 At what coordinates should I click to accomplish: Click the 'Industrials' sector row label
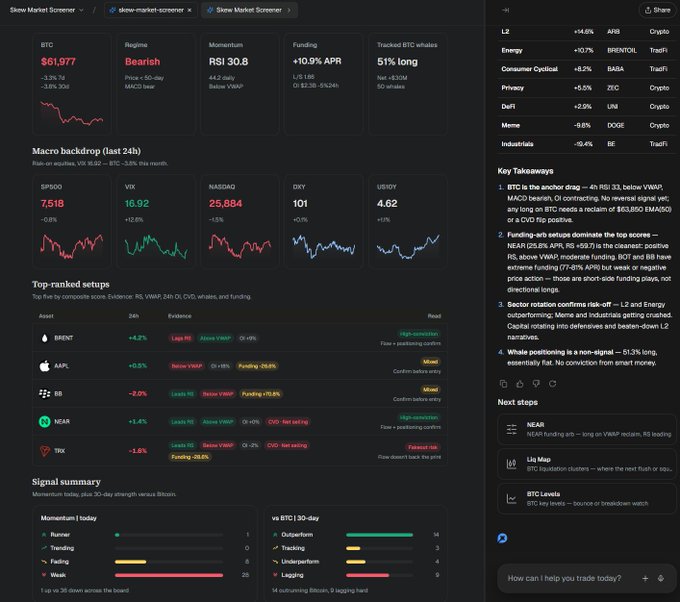(x=517, y=144)
